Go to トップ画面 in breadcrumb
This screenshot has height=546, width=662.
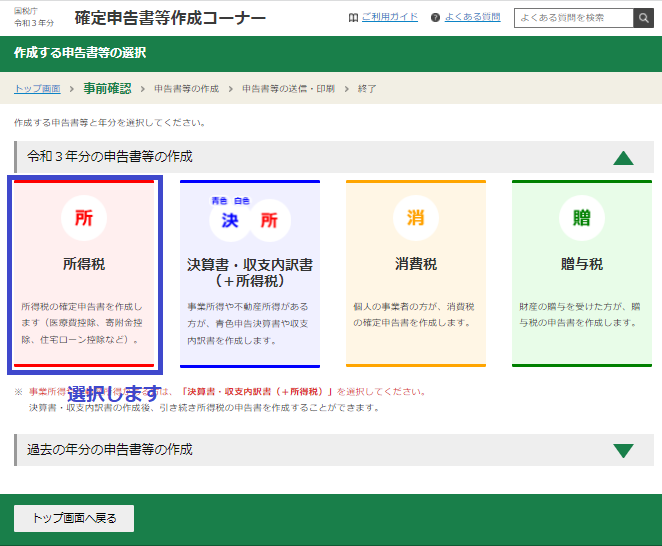(37, 89)
